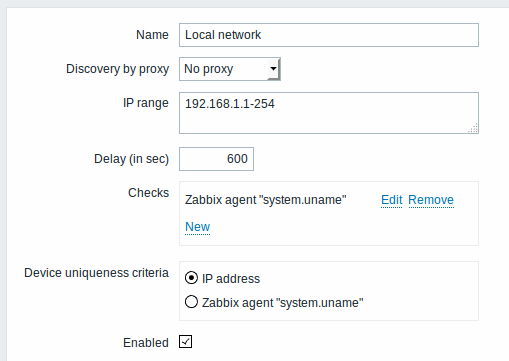Click the Device uniqueness criteria label
Screen dimensions: 509x361
pyautogui.click(x=96, y=273)
